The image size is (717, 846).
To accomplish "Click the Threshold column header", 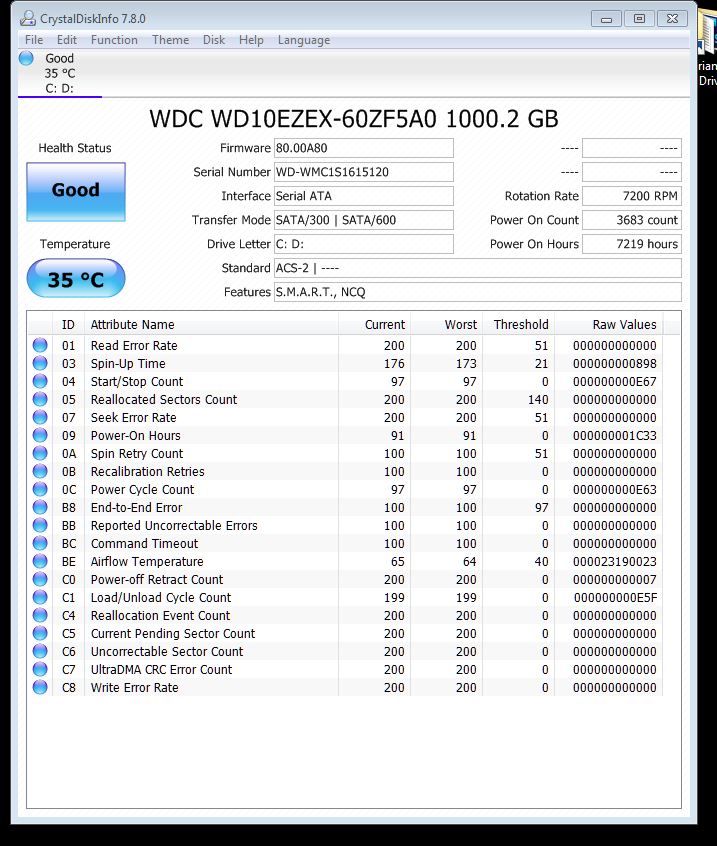I will 518,325.
